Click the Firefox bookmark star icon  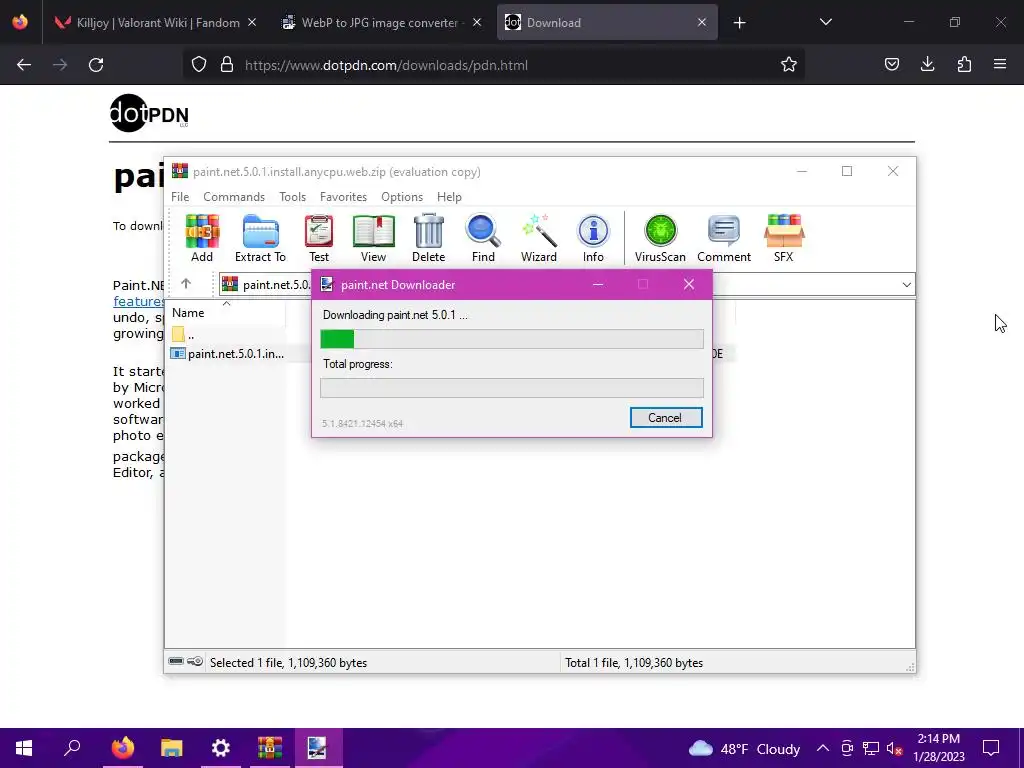tap(789, 65)
